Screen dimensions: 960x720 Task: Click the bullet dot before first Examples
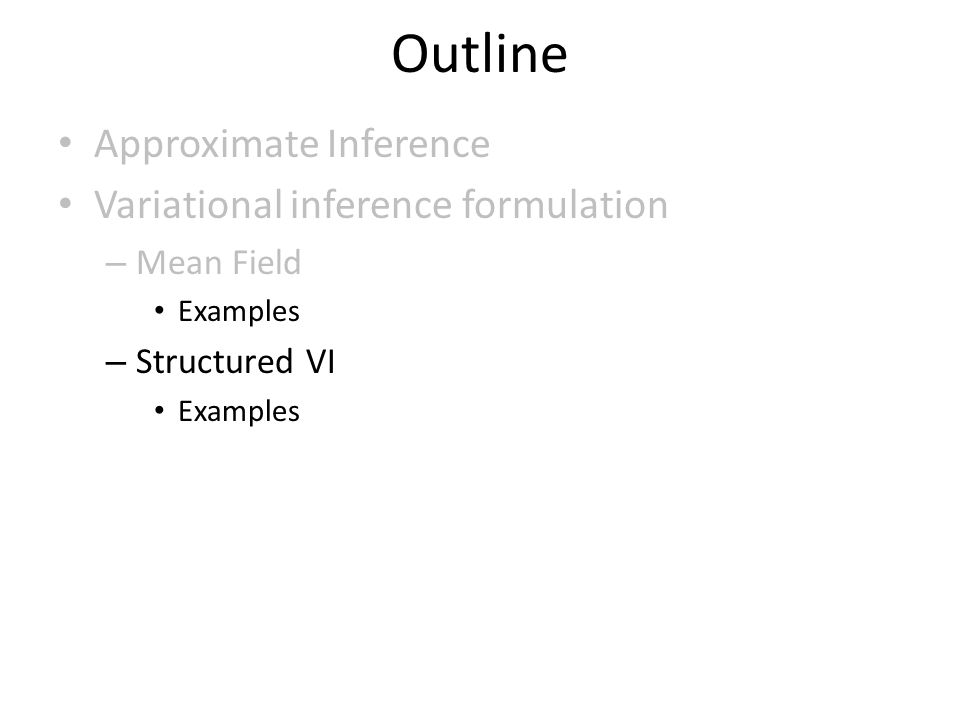click(159, 310)
